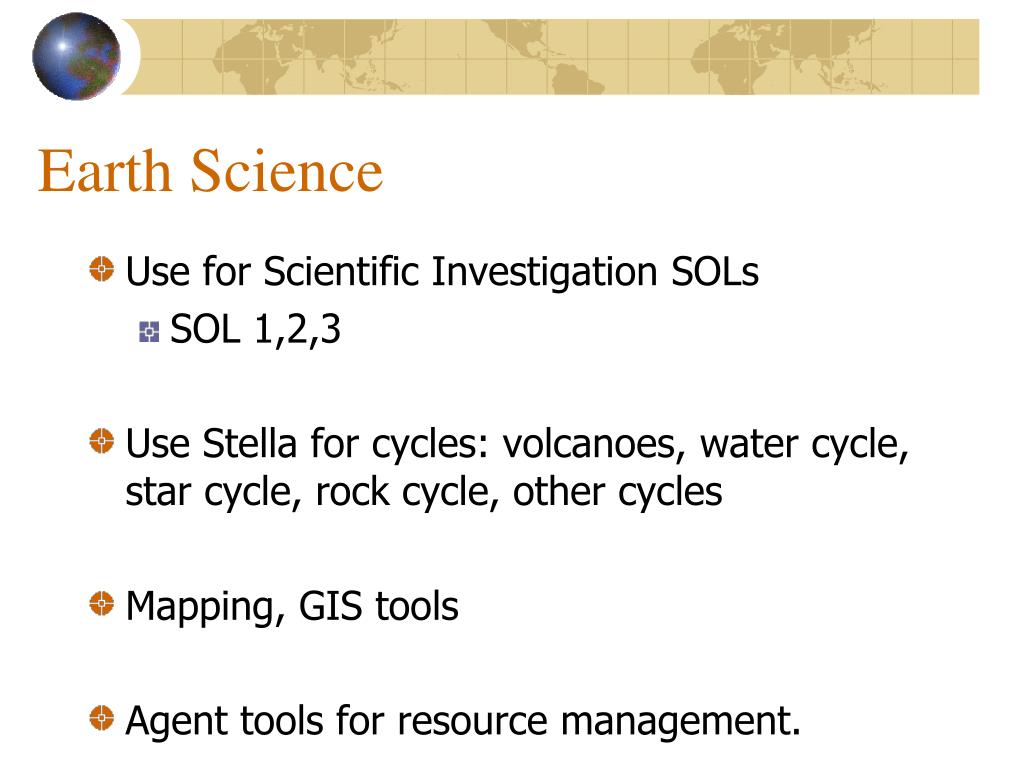This screenshot has height=768, width=1024.
Task: Click the Mapping, GIS tools line
Action: pyautogui.click(x=292, y=607)
